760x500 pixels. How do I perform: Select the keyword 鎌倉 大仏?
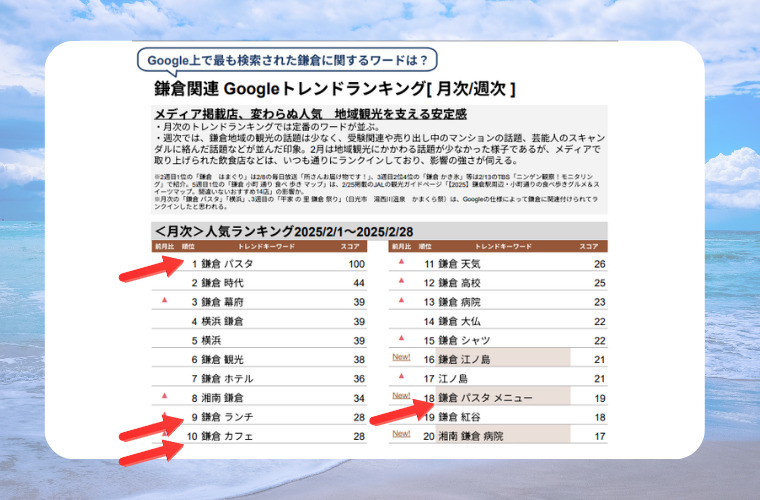point(459,321)
